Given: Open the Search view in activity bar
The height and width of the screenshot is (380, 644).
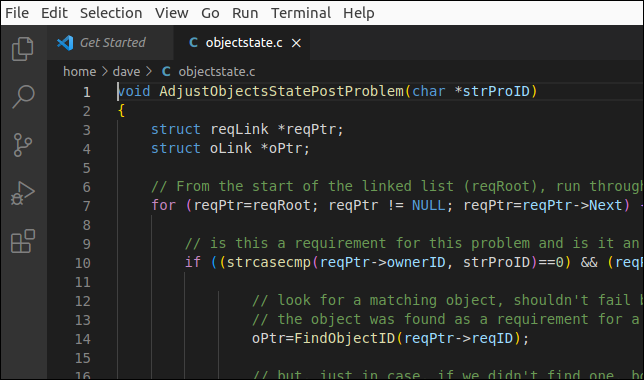Looking at the screenshot, I should point(23,97).
